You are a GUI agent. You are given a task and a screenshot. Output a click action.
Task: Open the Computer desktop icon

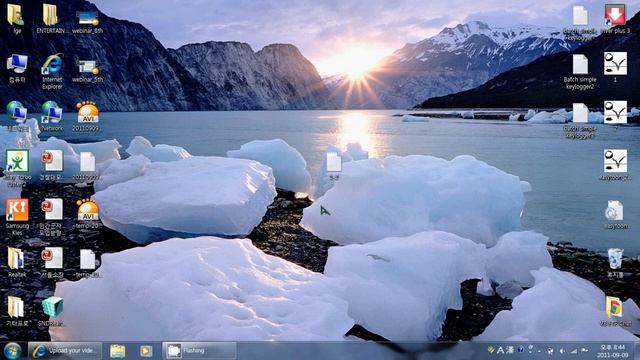click(17, 64)
